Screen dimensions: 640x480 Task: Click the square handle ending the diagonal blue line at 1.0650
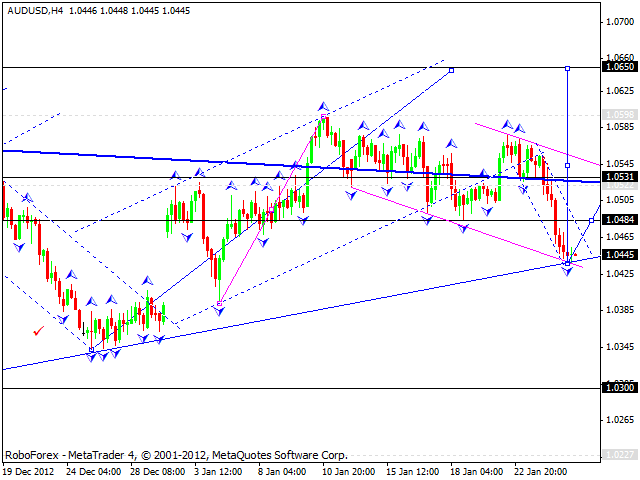pos(451,69)
